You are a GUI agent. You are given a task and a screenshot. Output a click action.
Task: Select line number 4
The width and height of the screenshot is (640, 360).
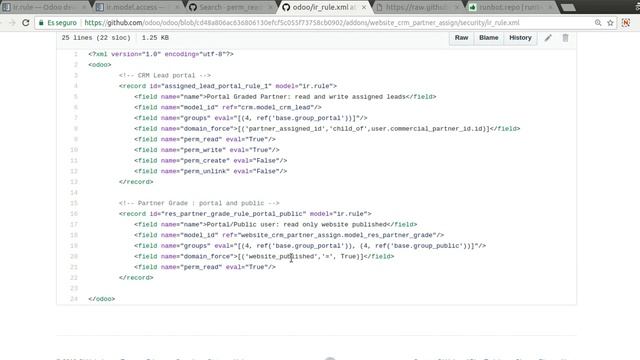[x=76, y=86]
